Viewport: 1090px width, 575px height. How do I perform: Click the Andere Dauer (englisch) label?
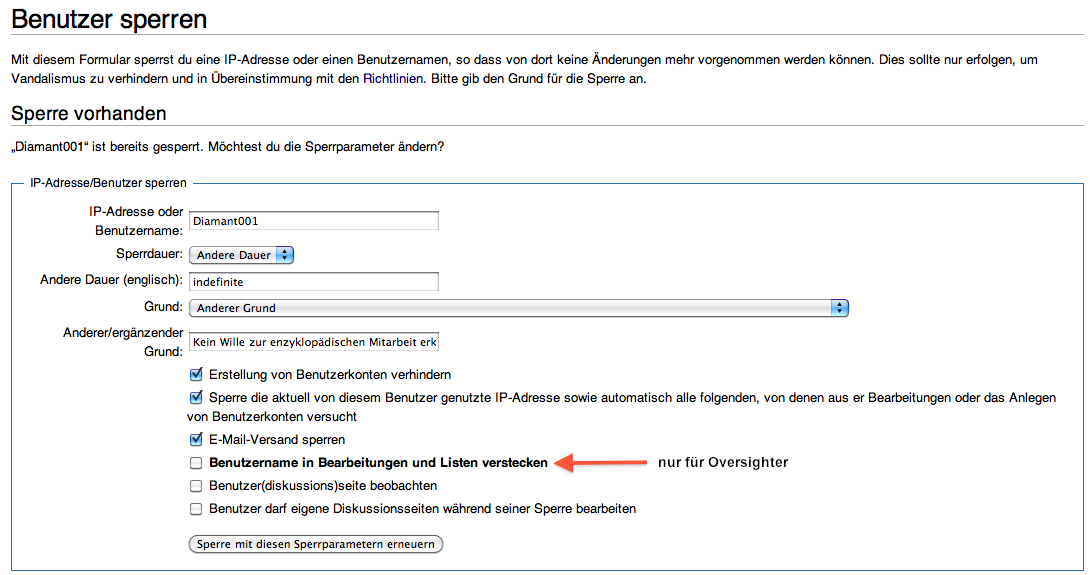[110, 281]
